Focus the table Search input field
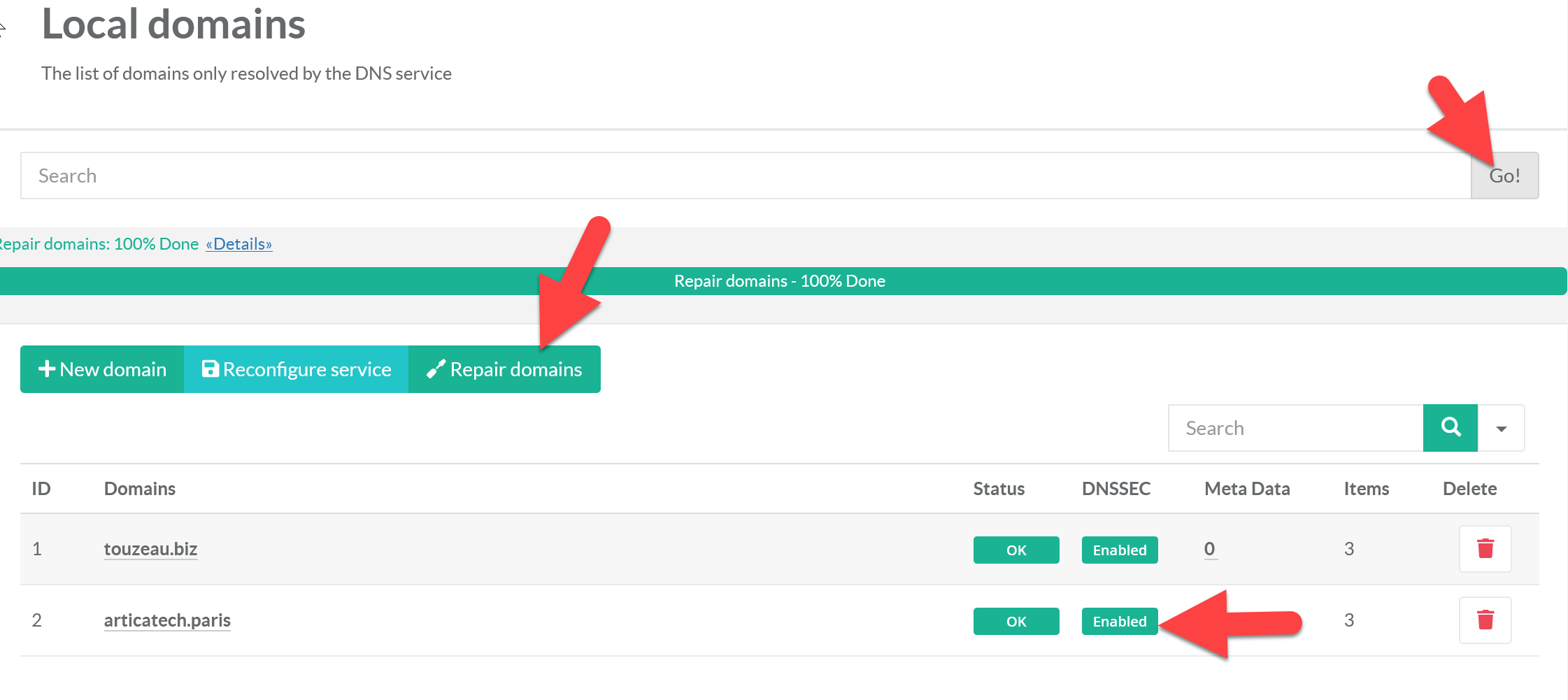The image size is (1568, 700). (x=1295, y=428)
